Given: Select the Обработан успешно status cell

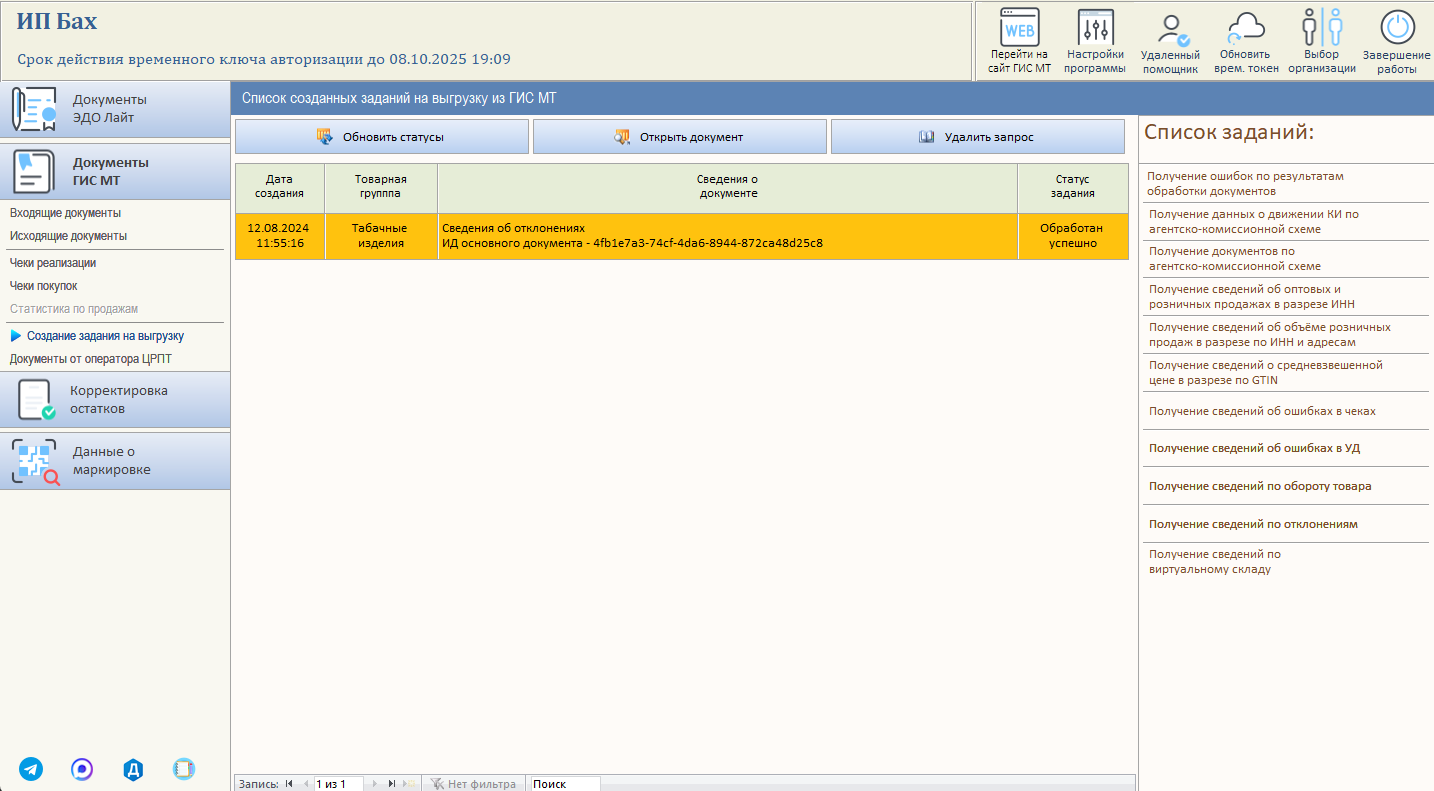Looking at the screenshot, I should (x=1072, y=236).
